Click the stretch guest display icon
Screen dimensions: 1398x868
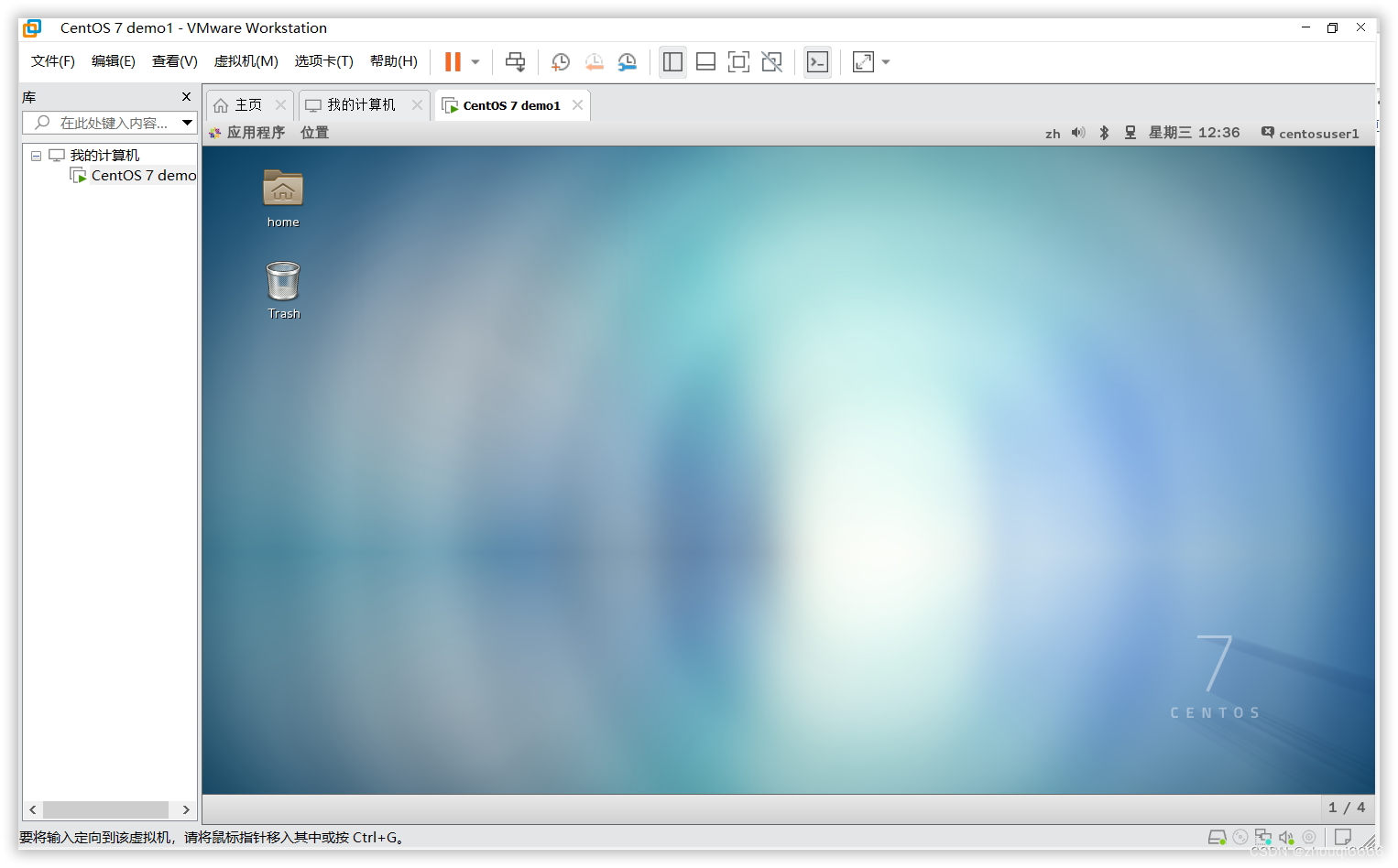pos(863,61)
